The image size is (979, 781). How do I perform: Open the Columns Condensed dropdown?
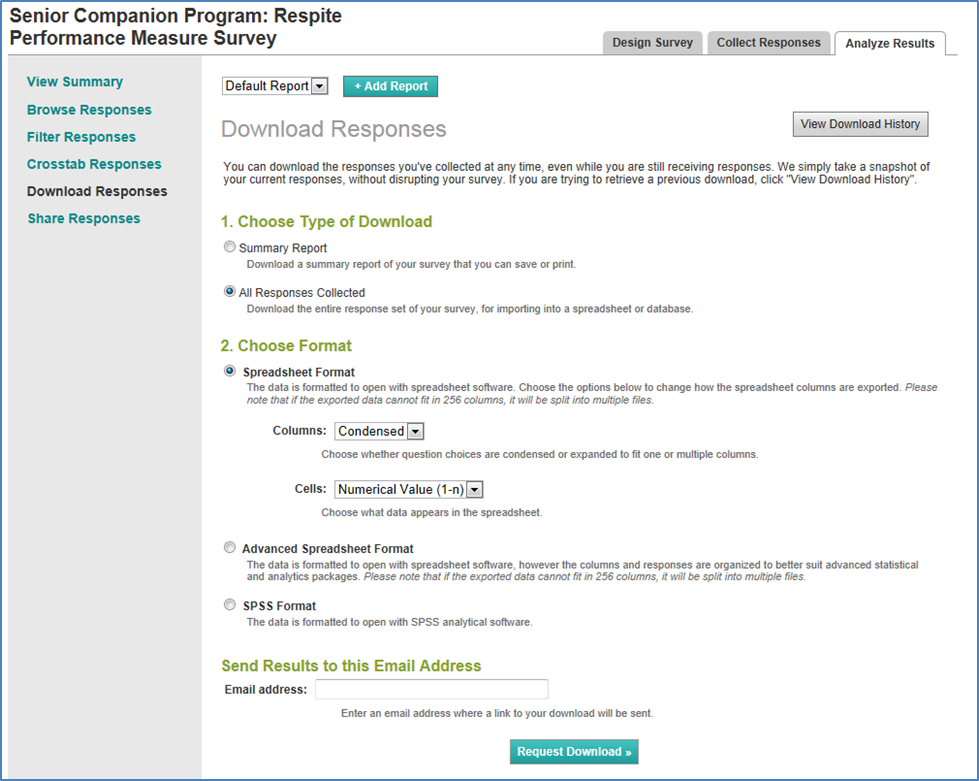pos(379,431)
